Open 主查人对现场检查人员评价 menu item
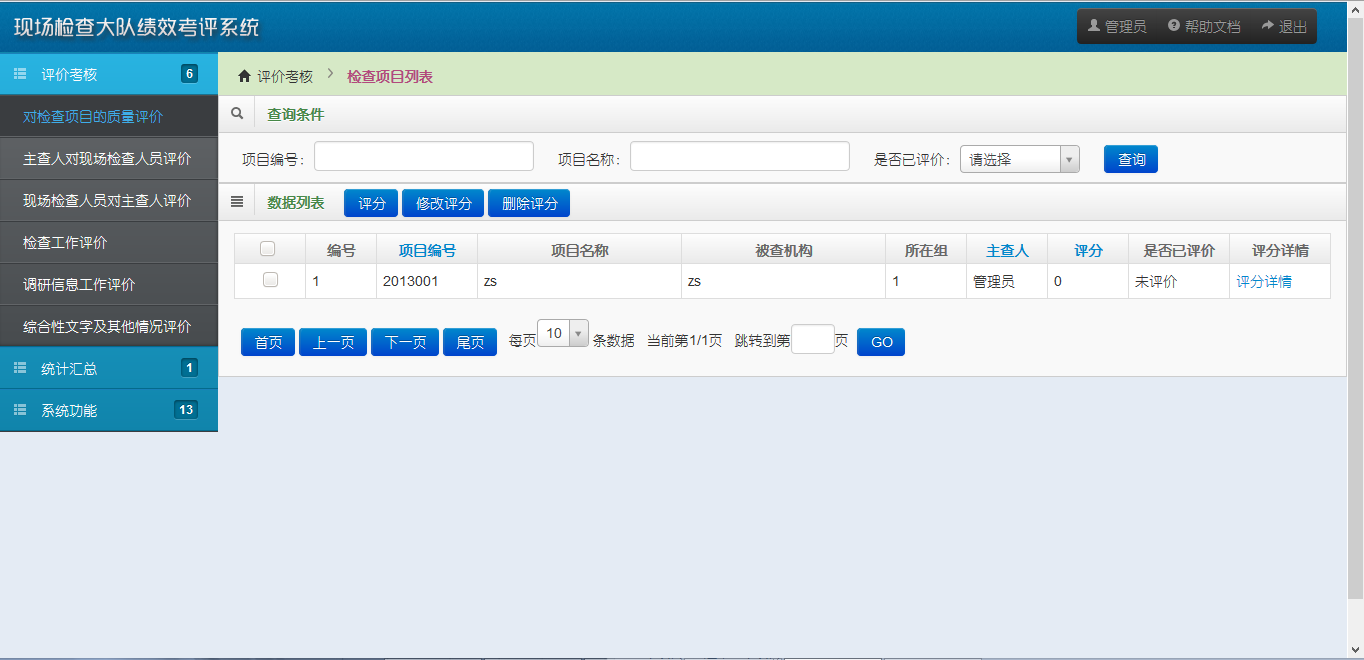The width and height of the screenshot is (1364, 660). 107,159
